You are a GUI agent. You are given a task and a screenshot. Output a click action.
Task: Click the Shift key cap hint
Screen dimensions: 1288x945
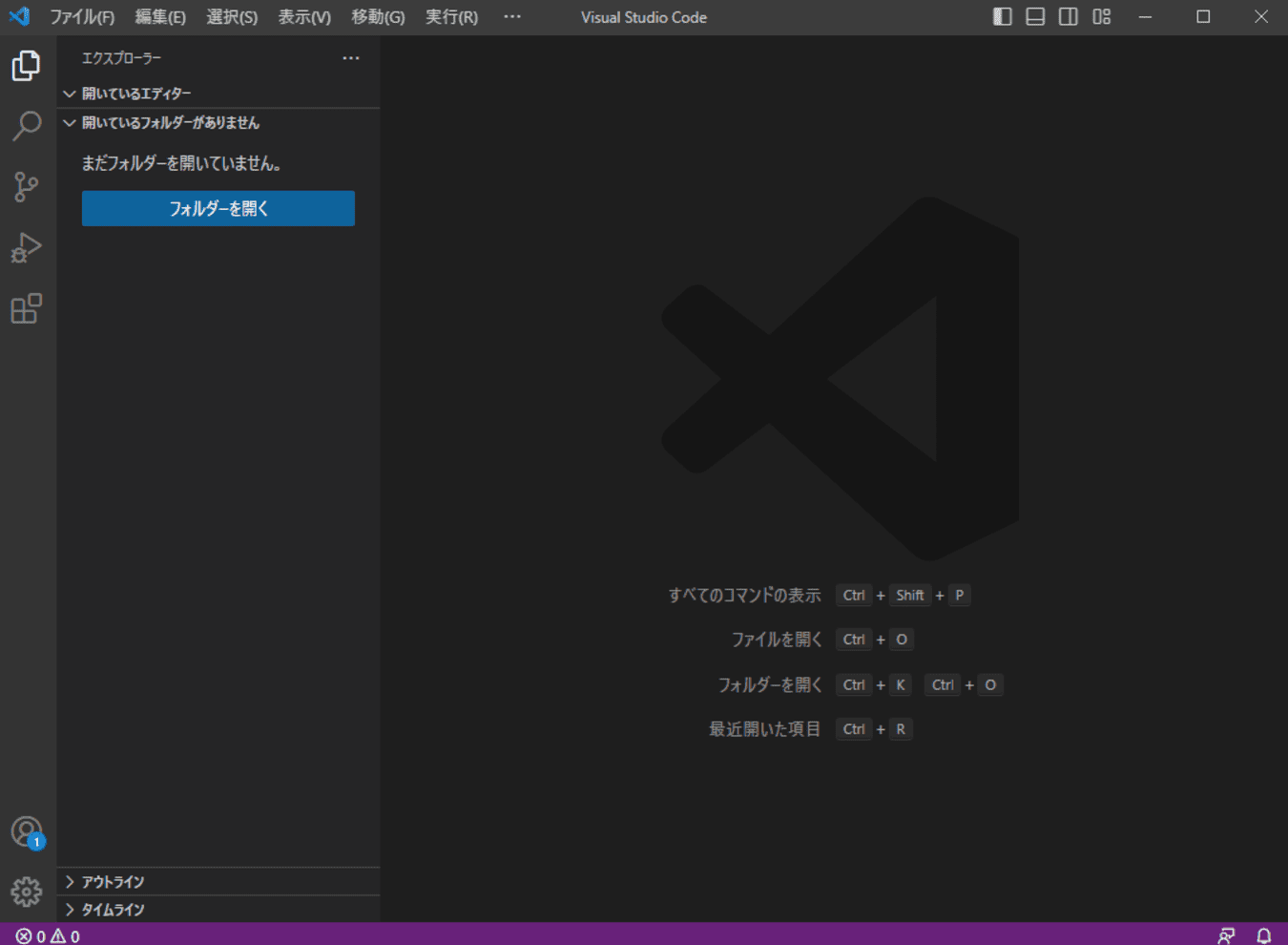pyautogui.click(x=910, y=596)
